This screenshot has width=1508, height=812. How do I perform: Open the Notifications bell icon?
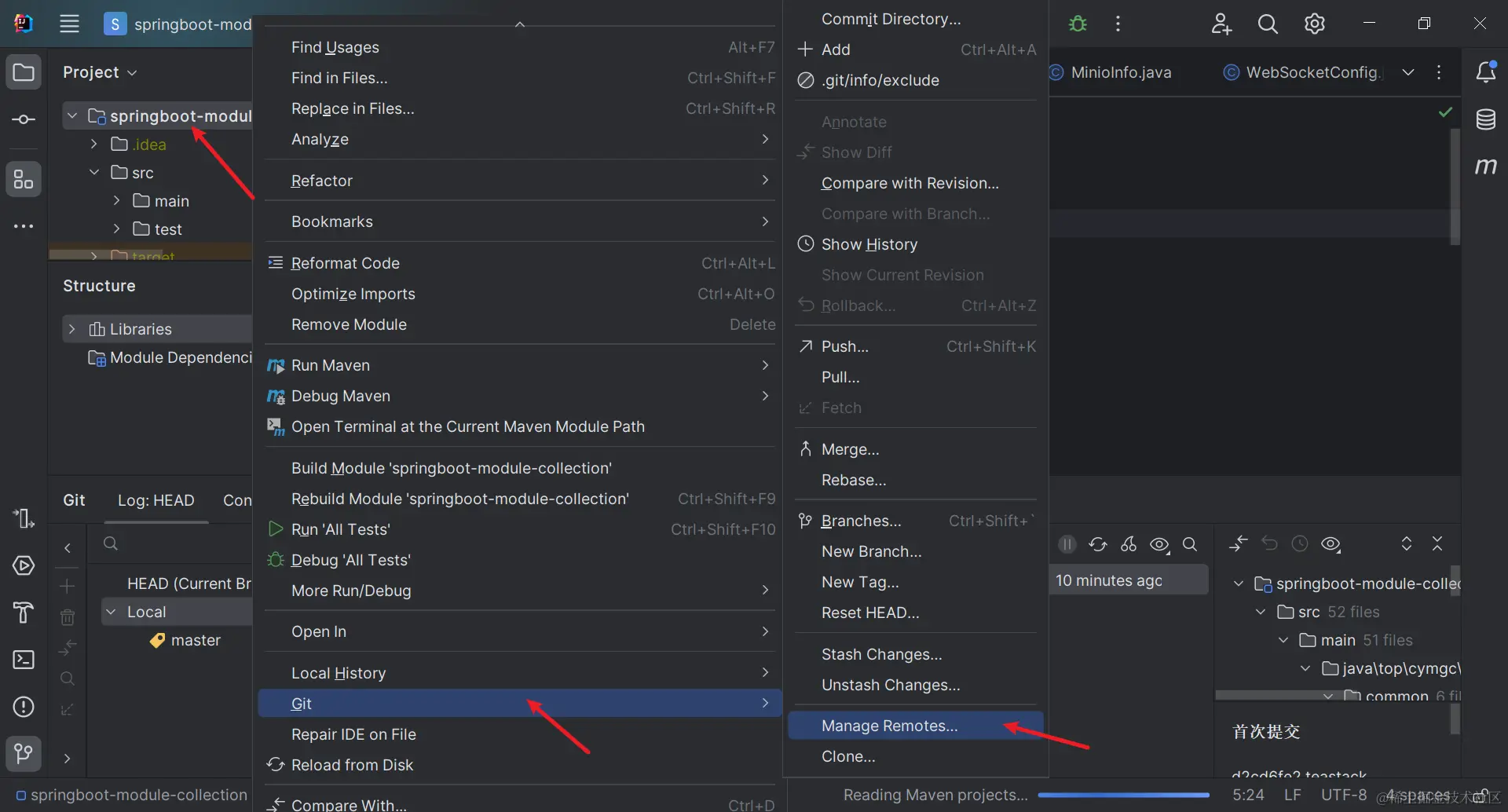(1486, 72)
